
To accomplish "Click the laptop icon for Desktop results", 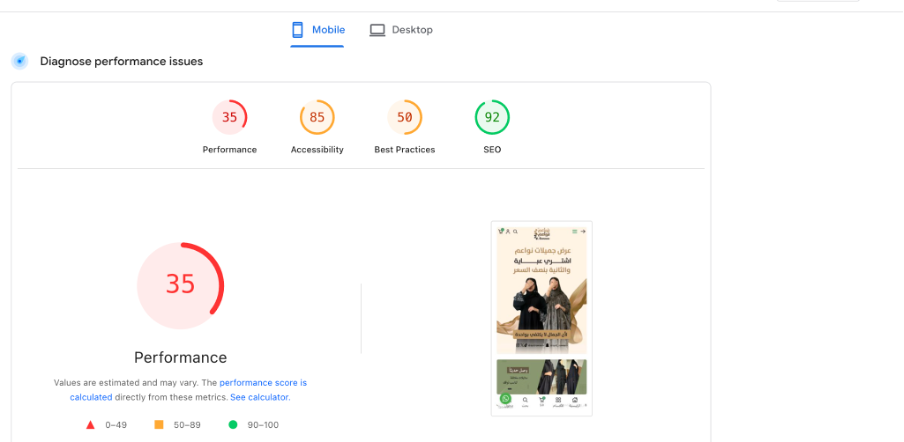I will [x=377, y=30].
